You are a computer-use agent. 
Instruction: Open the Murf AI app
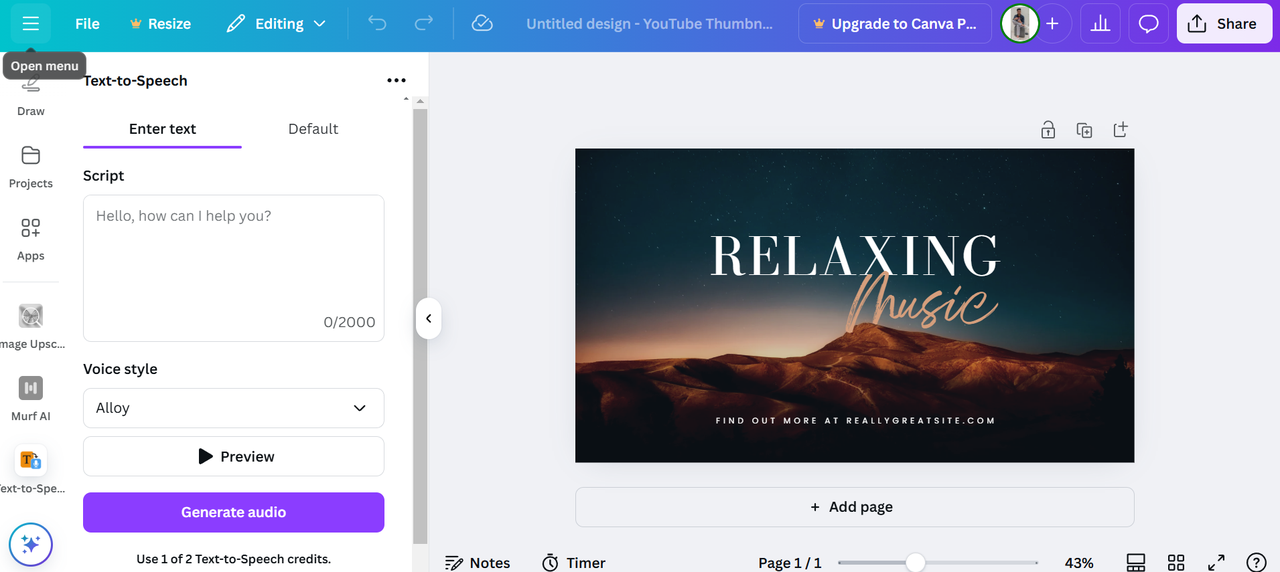pos(31,398)
